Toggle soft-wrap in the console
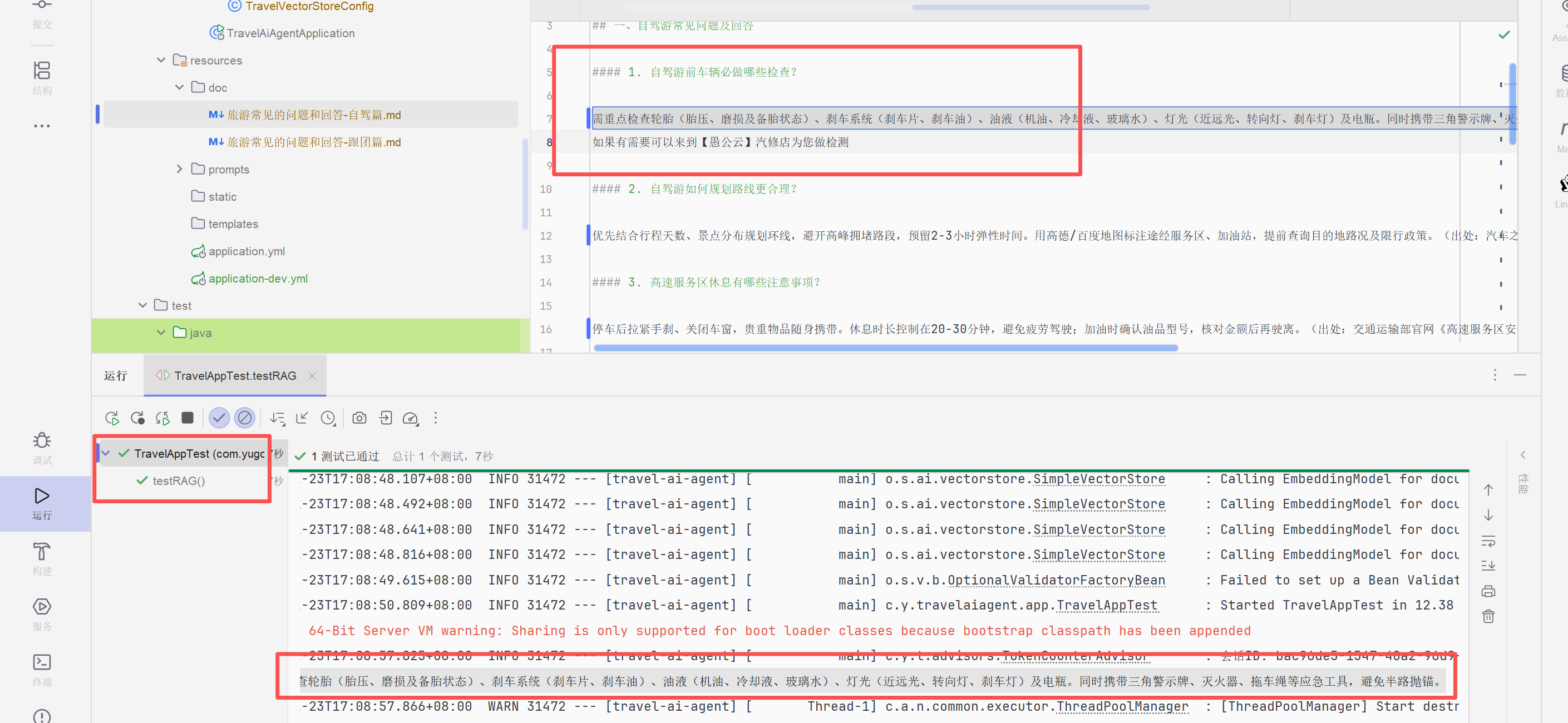1568x723 pixels. tap(1488, 541)
